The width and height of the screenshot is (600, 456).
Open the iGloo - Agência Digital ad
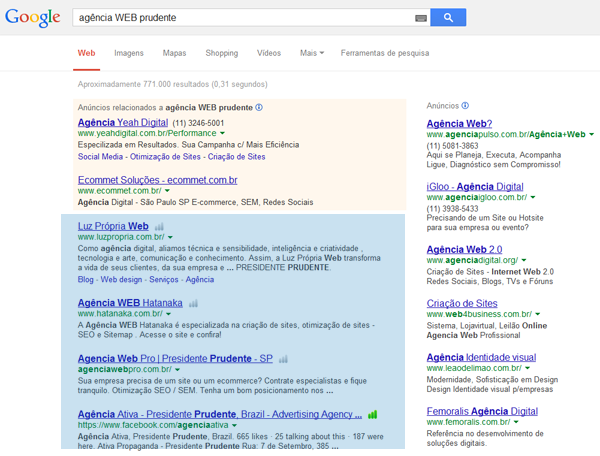[475, 187]
